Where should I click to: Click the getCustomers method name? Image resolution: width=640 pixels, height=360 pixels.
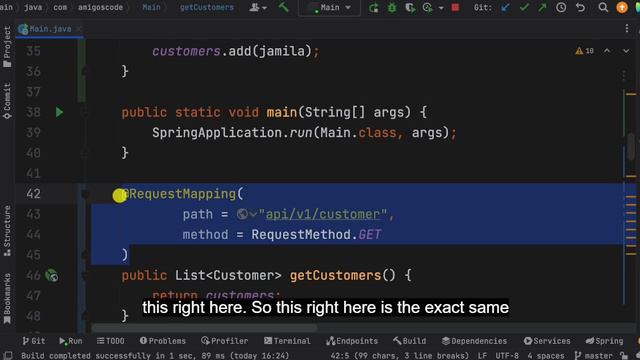pyautogui.click(x=335, y=276)
